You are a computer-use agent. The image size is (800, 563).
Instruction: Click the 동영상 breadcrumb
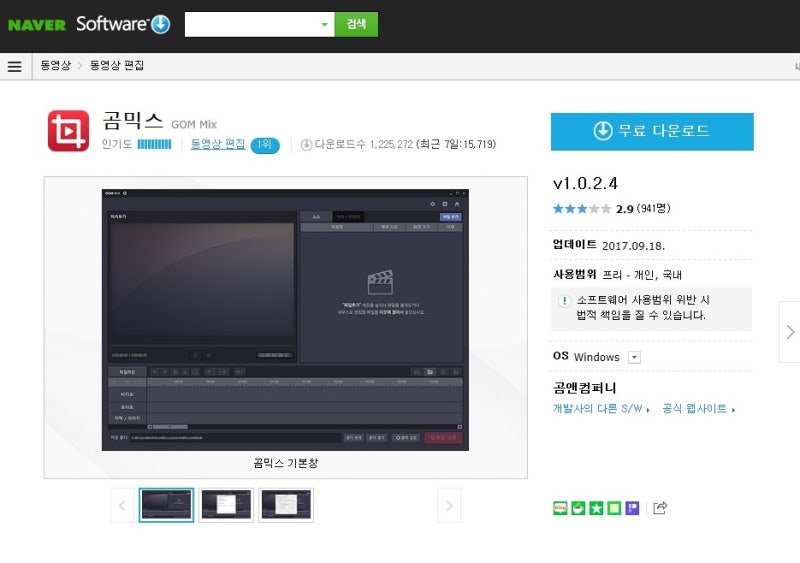tap(56, 65)
